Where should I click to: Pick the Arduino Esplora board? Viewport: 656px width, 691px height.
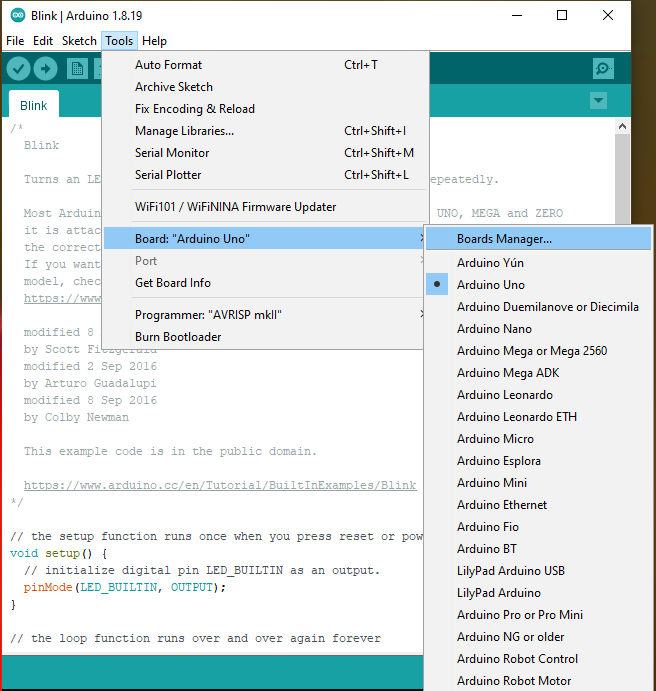(x=538, y=461)
